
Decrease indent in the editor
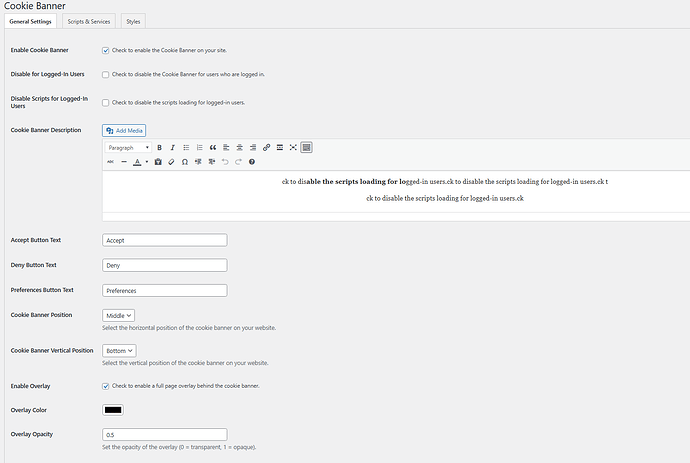(198, 162)
